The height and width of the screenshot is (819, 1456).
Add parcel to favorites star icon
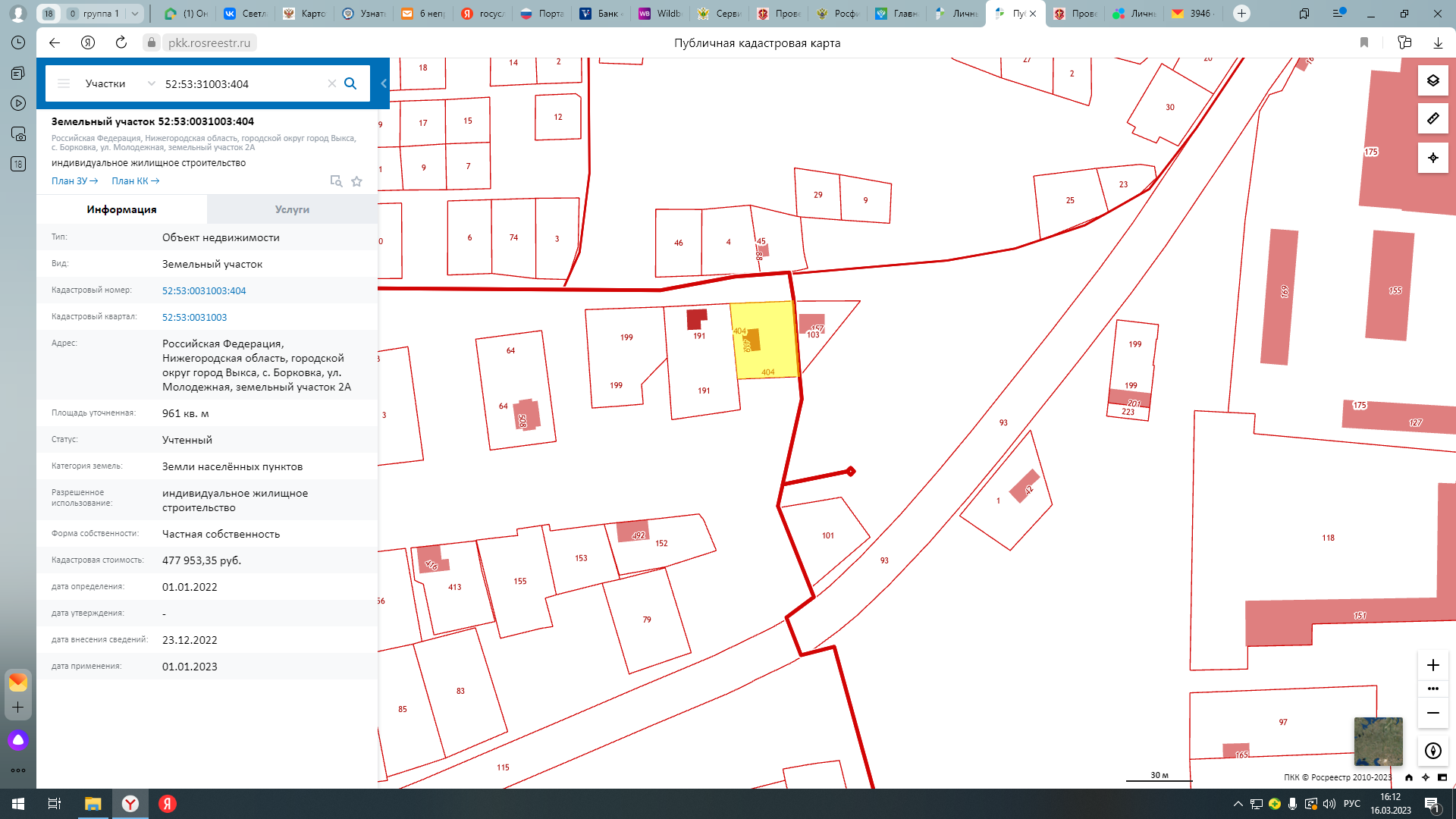click(x=356, y=181)
